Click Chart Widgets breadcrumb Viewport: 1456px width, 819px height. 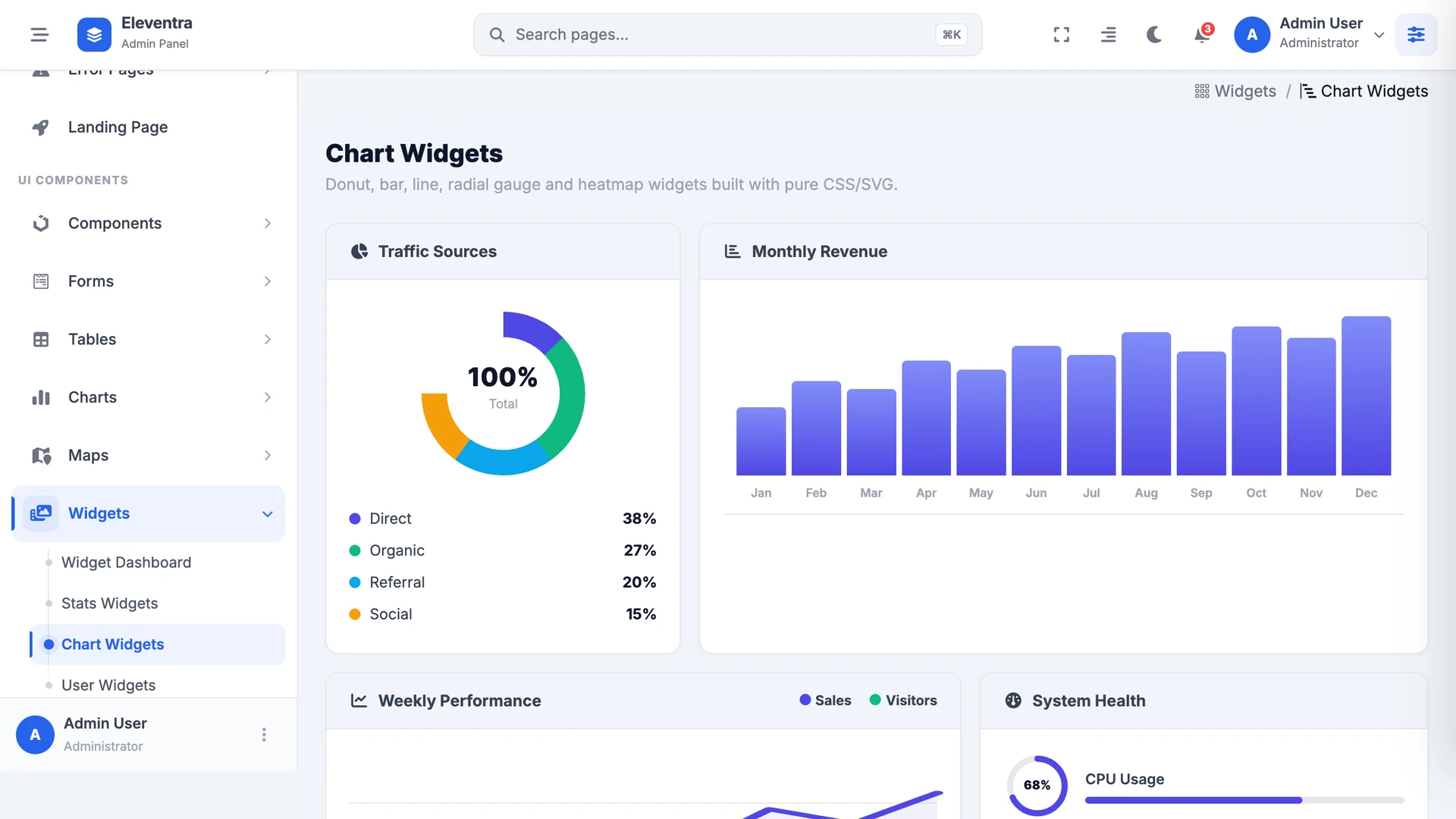[1364, 91]
